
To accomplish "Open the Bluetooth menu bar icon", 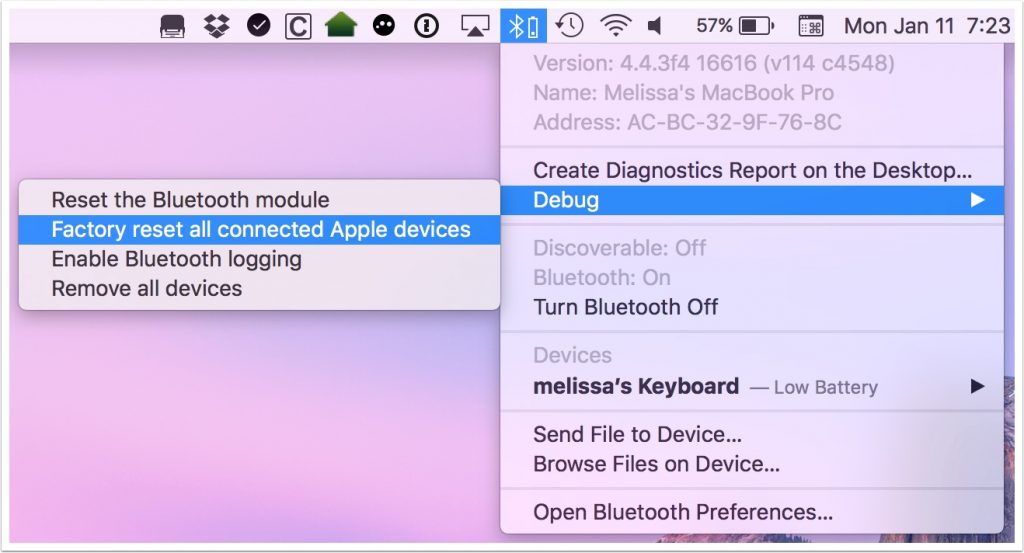I will [523, 26].
